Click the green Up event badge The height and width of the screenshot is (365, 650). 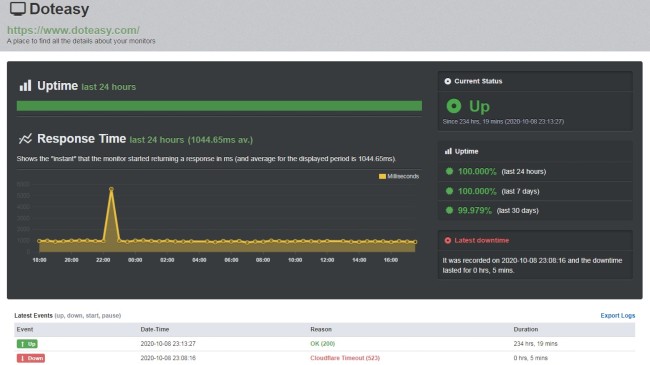click(x=27, y=344)
